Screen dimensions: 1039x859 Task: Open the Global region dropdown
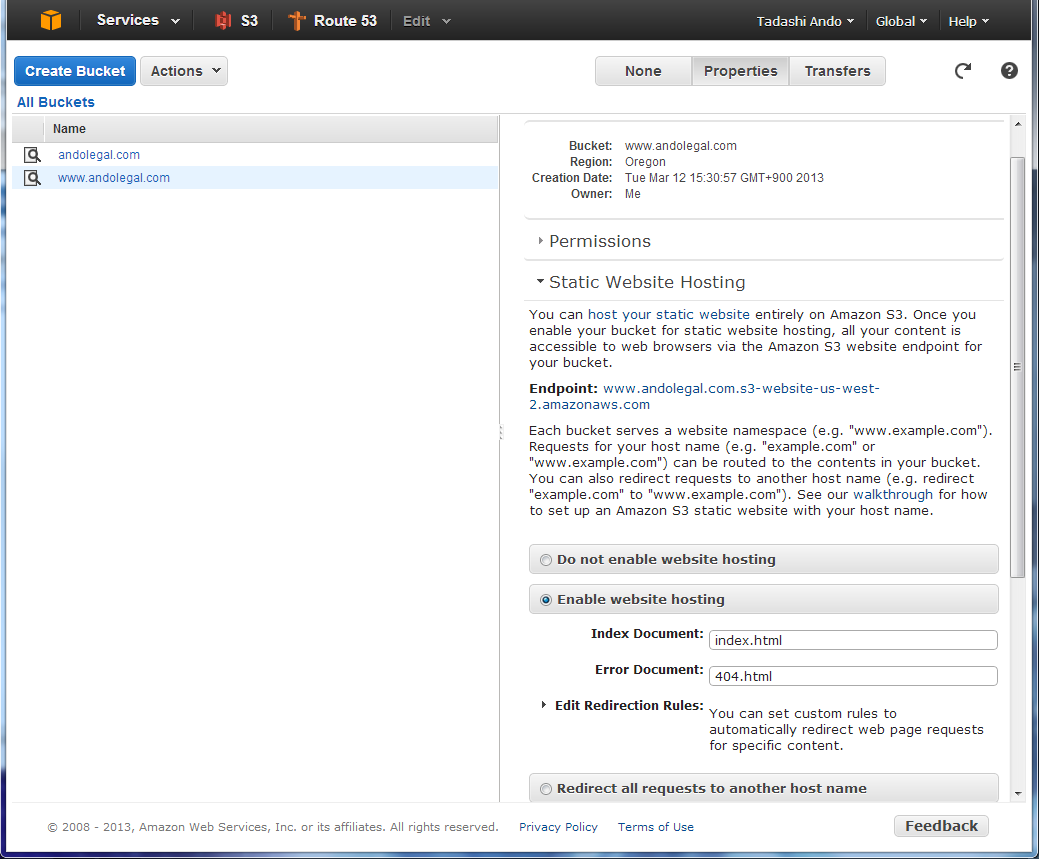[901, 21]
